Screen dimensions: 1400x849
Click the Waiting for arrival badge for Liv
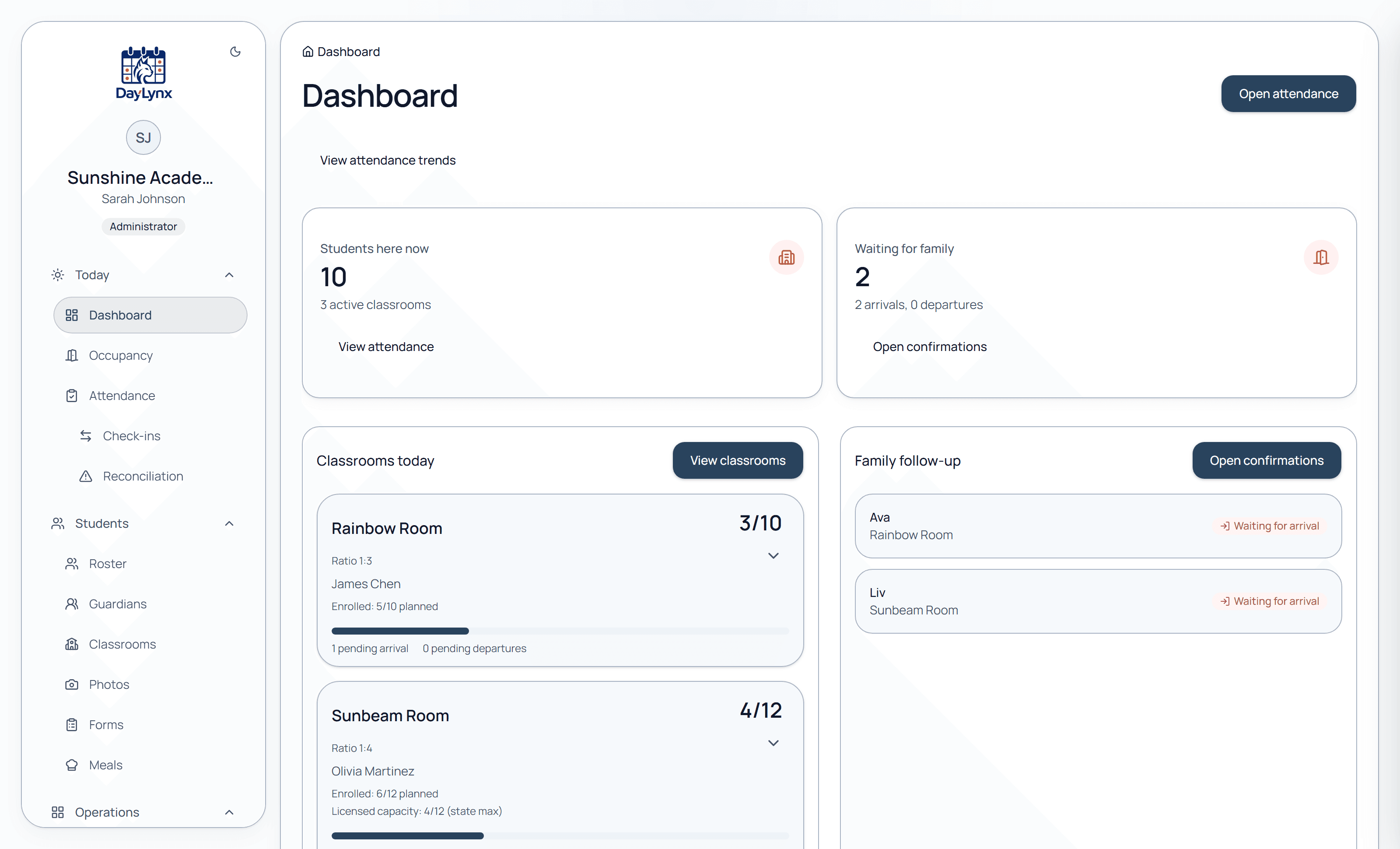(1269, 601)
